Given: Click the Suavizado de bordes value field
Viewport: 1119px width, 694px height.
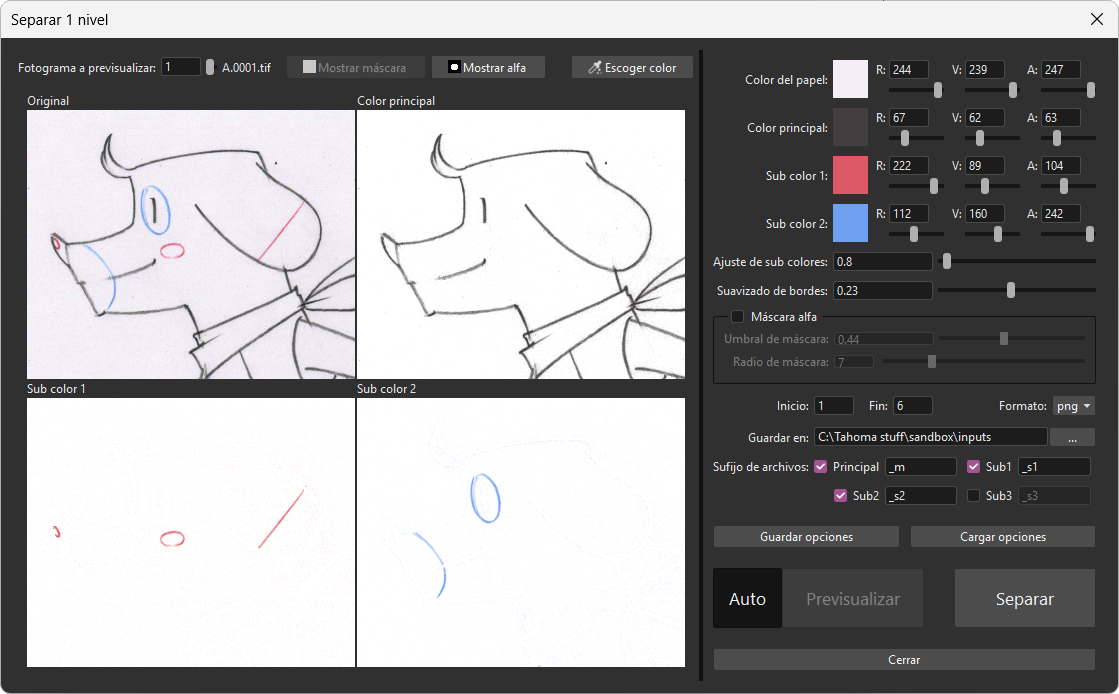Looking at the screenshot, I should click(x=883, y=291).
